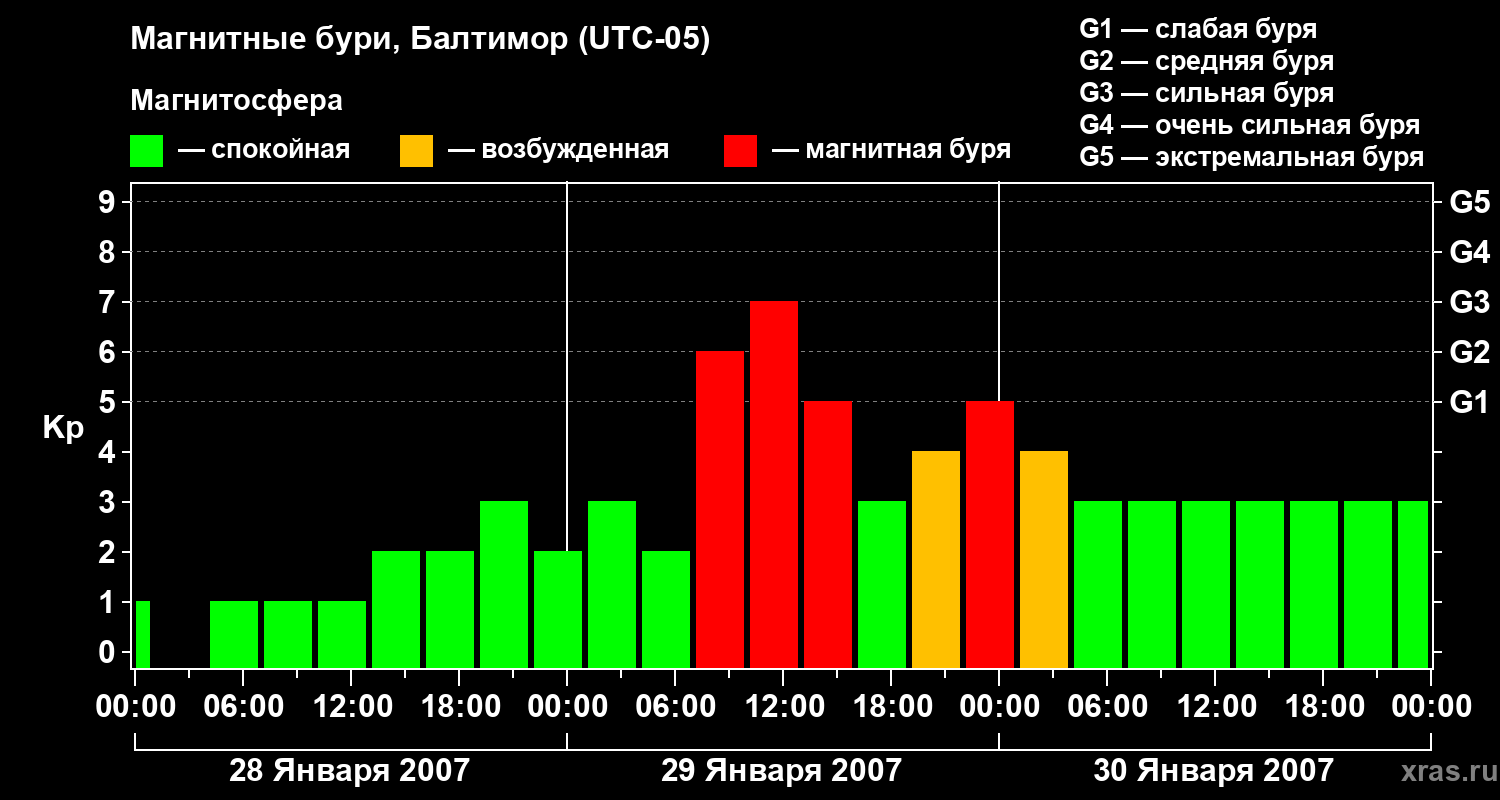Click the date label '30 Января 2007'
This screenshot has height=800, width=1500.
point(1213,770)
